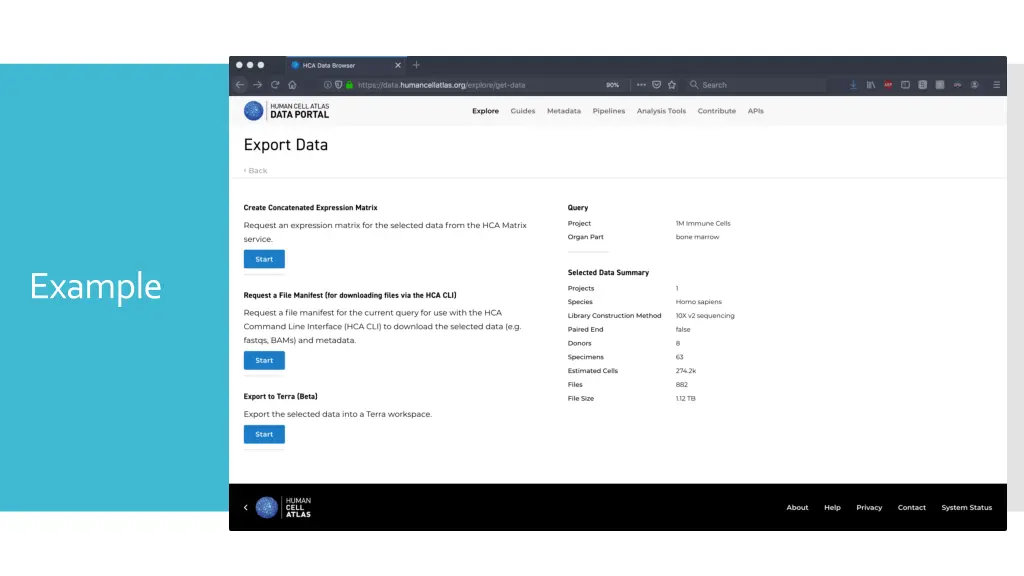Go to the browser home page icon
The image size is (1024, 576).
tap(292, 85)
